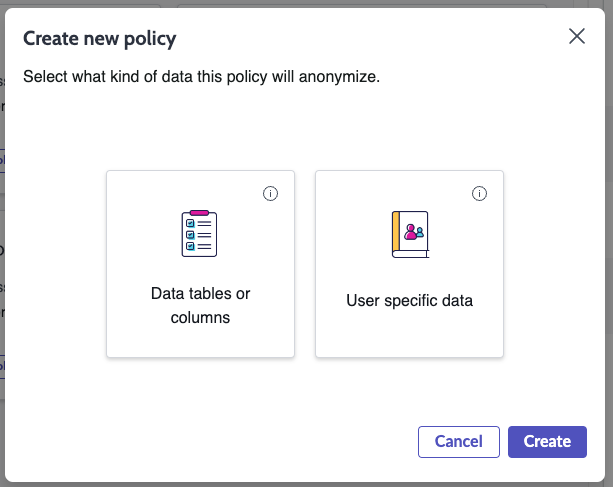Click lower partially hidden link behind dialog

(x=2, y=367)
